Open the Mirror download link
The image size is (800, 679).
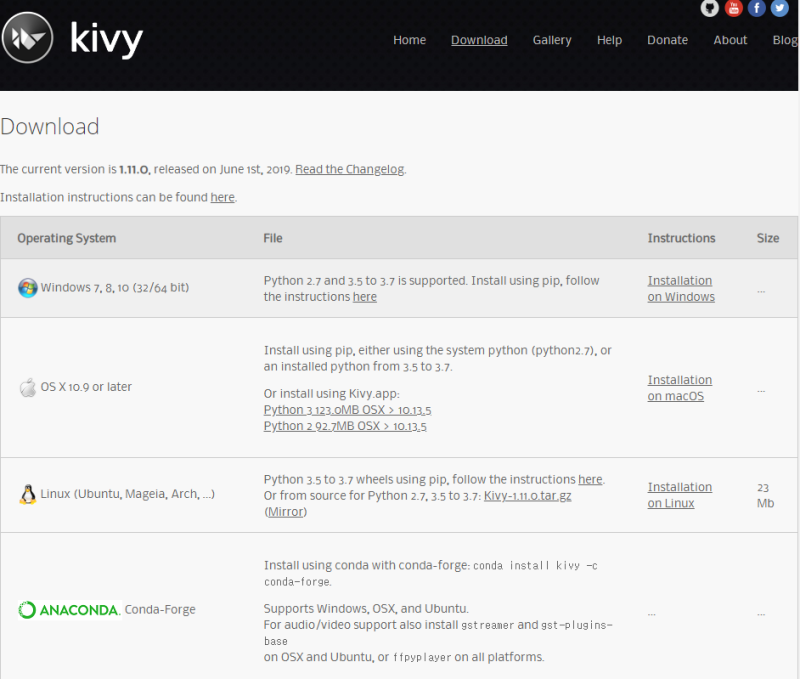[x=285, y=511]
